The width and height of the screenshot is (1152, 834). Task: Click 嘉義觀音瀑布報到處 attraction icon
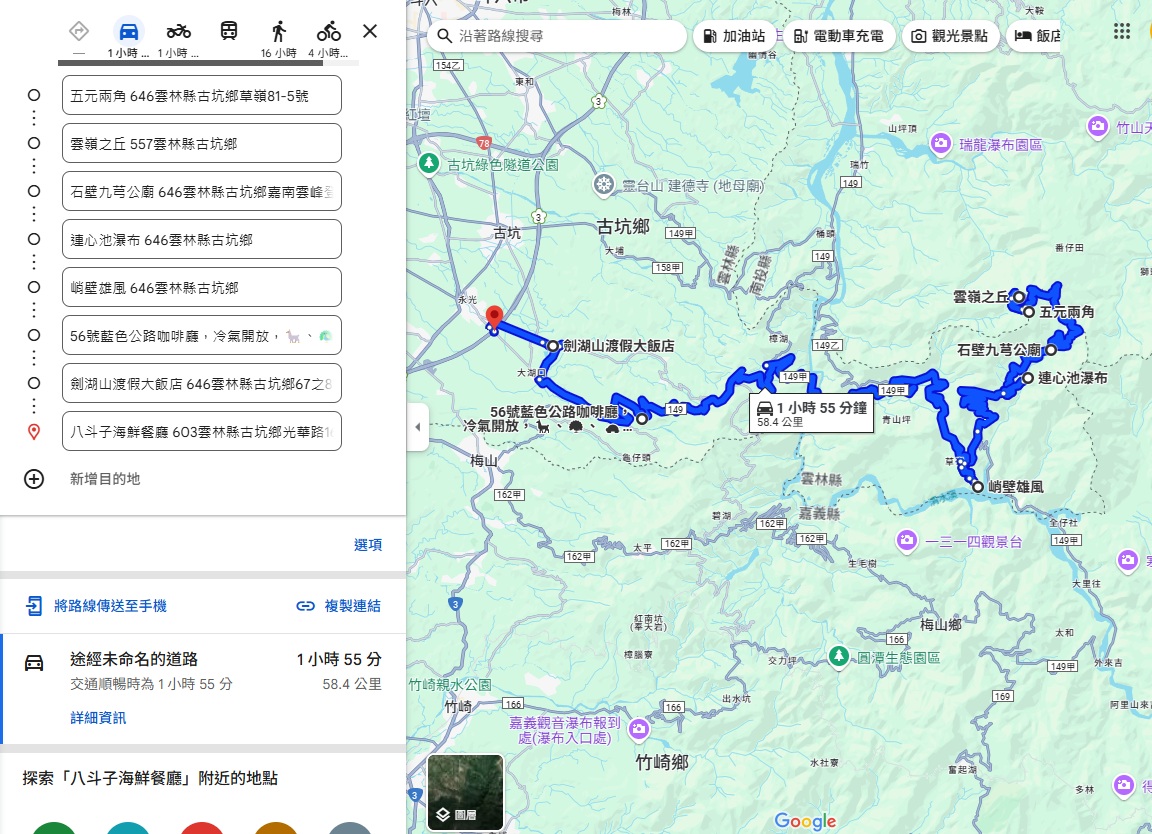pyautogui.click(x=638, y=729)
